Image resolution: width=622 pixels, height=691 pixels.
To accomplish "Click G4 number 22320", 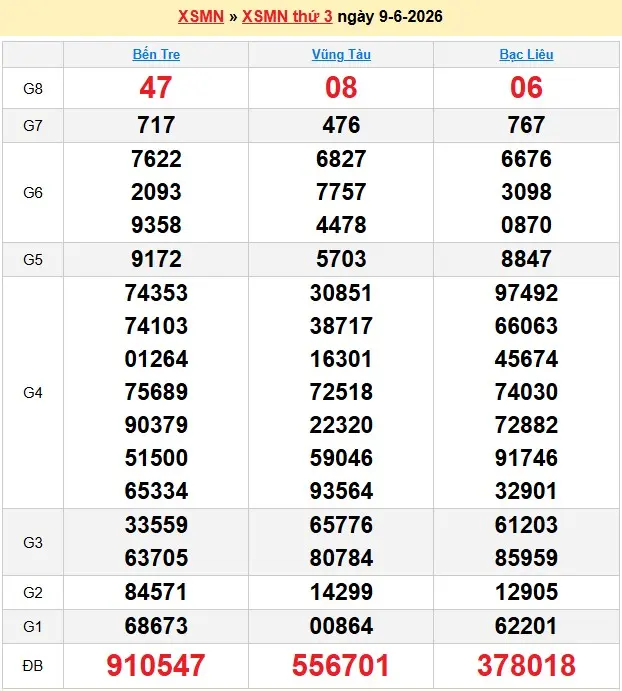I will pos(341,425).
